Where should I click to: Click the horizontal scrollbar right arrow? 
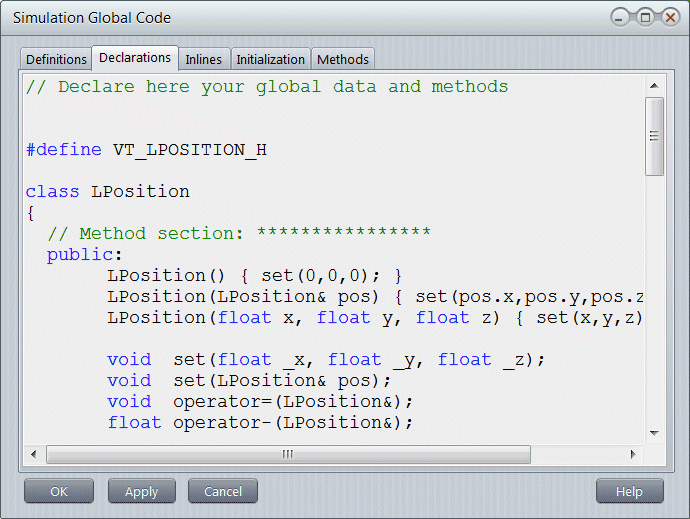(x=632, y=454)
